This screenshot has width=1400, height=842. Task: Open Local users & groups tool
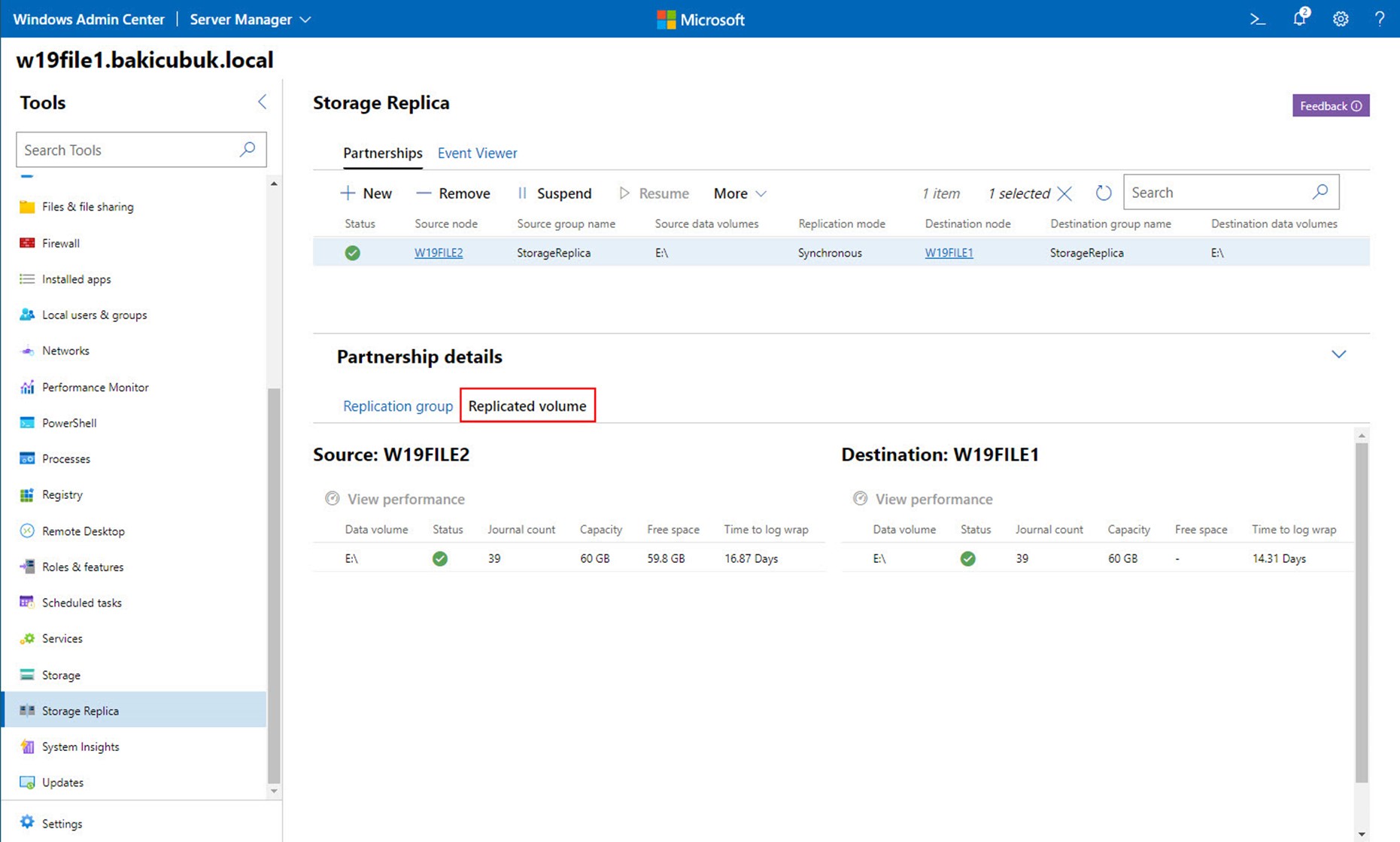pyautogui.click(x=94, y=315)
